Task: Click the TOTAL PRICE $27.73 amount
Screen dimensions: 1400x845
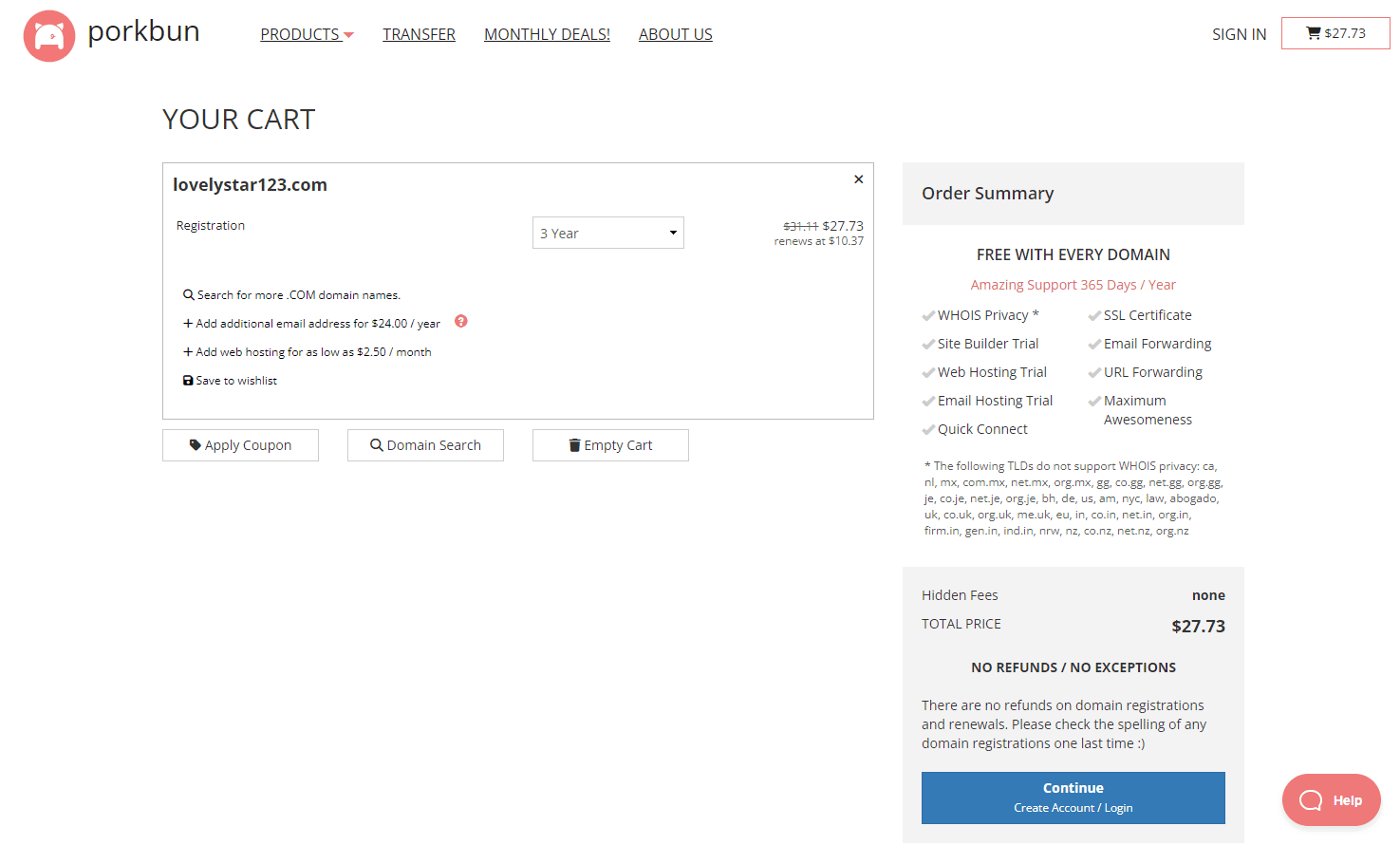Action: point(1198,626)
